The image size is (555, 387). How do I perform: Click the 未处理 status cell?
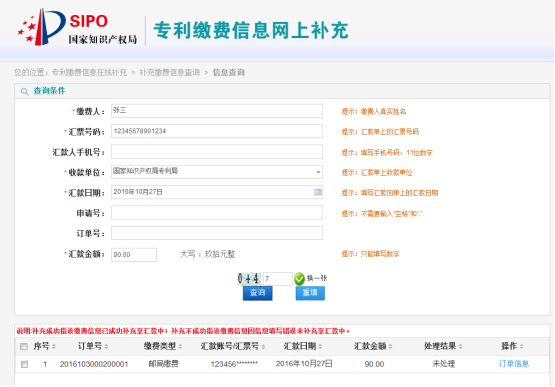[444, 364]
